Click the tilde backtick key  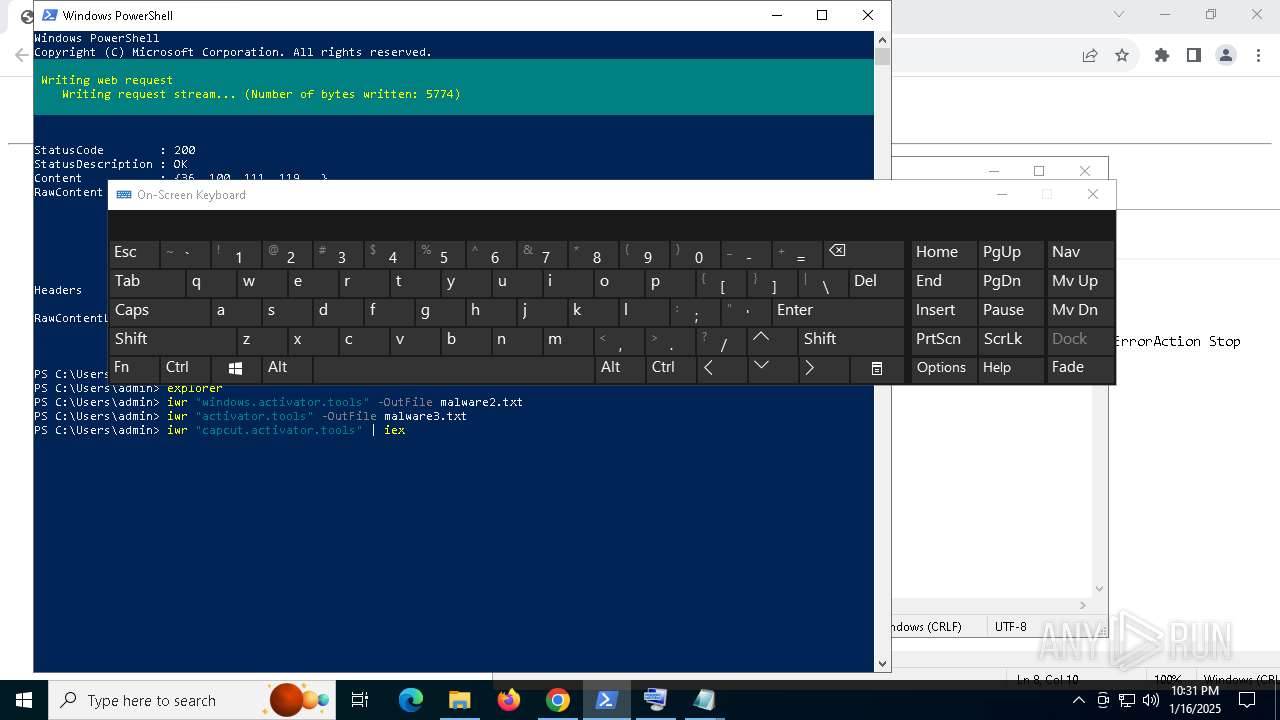pyautogui.click(x=185, y=253)
